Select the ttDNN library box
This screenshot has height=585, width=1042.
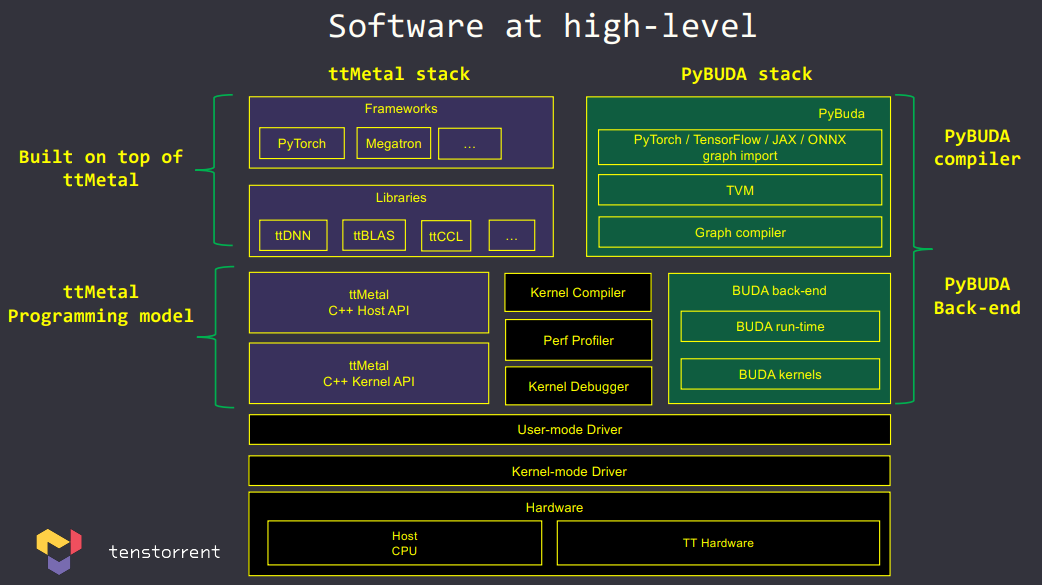click(293, 235)
